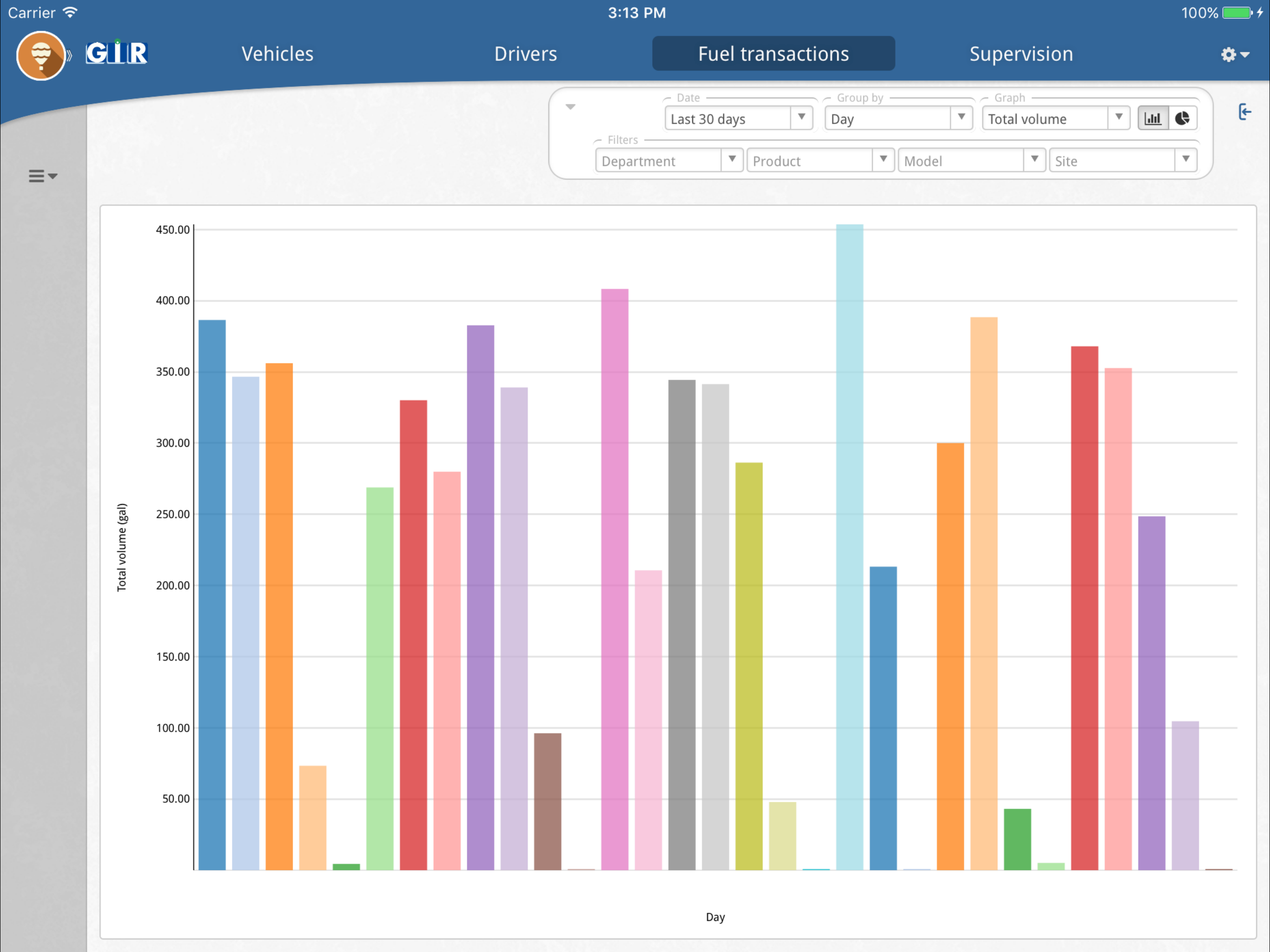This screenshot has width=1270, height=952.
Task: Tap the olive yellow-green bar near 285
Action: coord(749,666)
